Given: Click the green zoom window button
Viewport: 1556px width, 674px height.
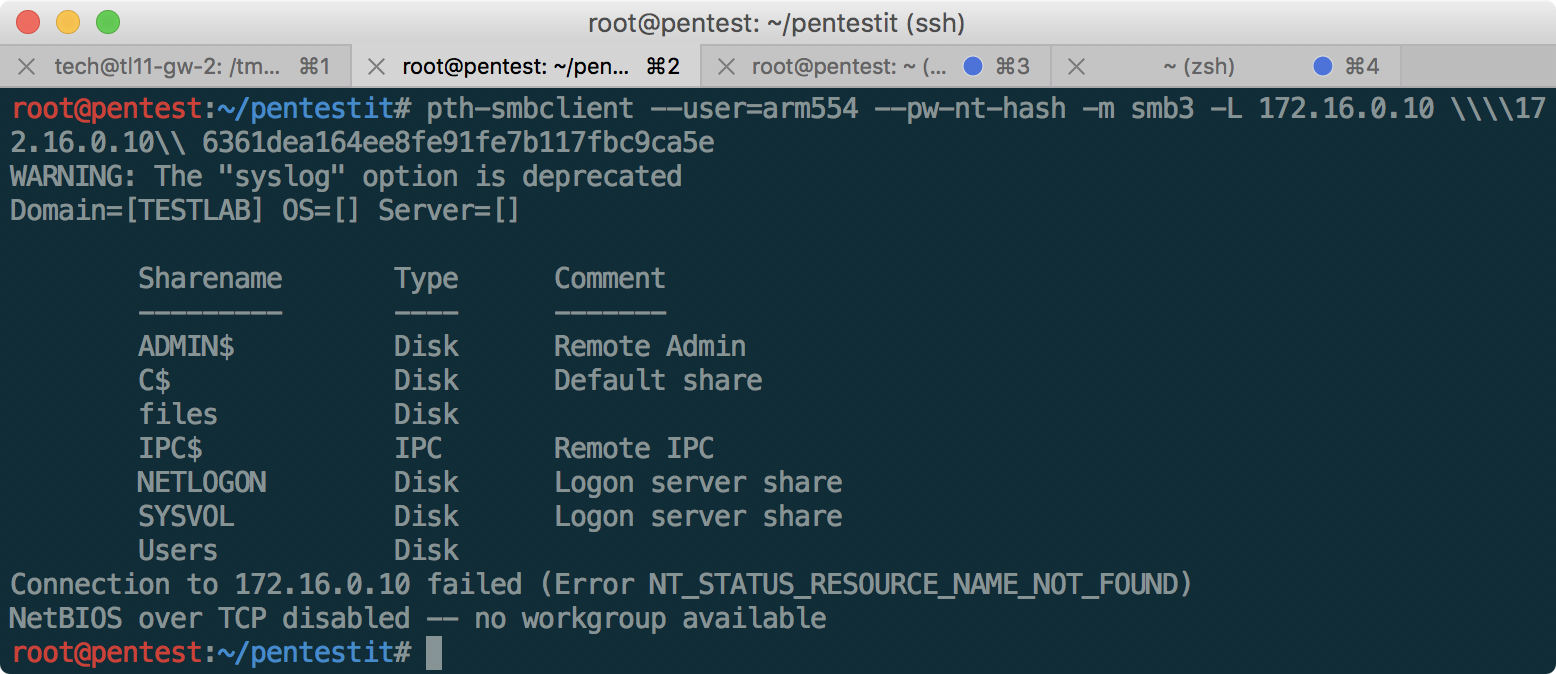Looking at the screenshot, I should 107,21.
